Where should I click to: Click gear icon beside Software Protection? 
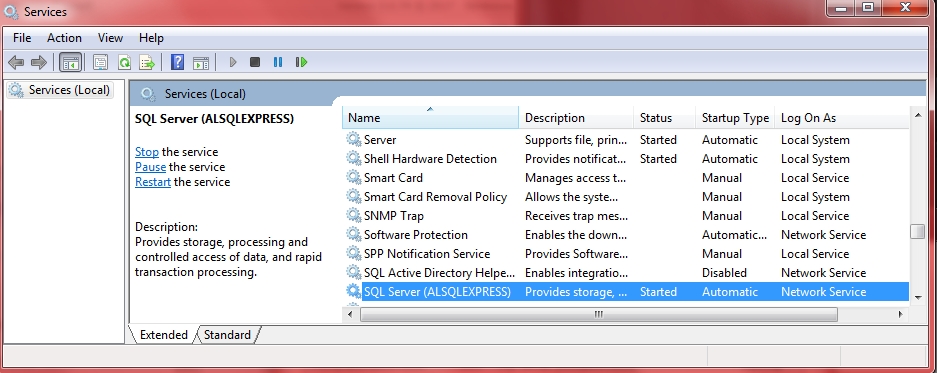tap(354, 235)
